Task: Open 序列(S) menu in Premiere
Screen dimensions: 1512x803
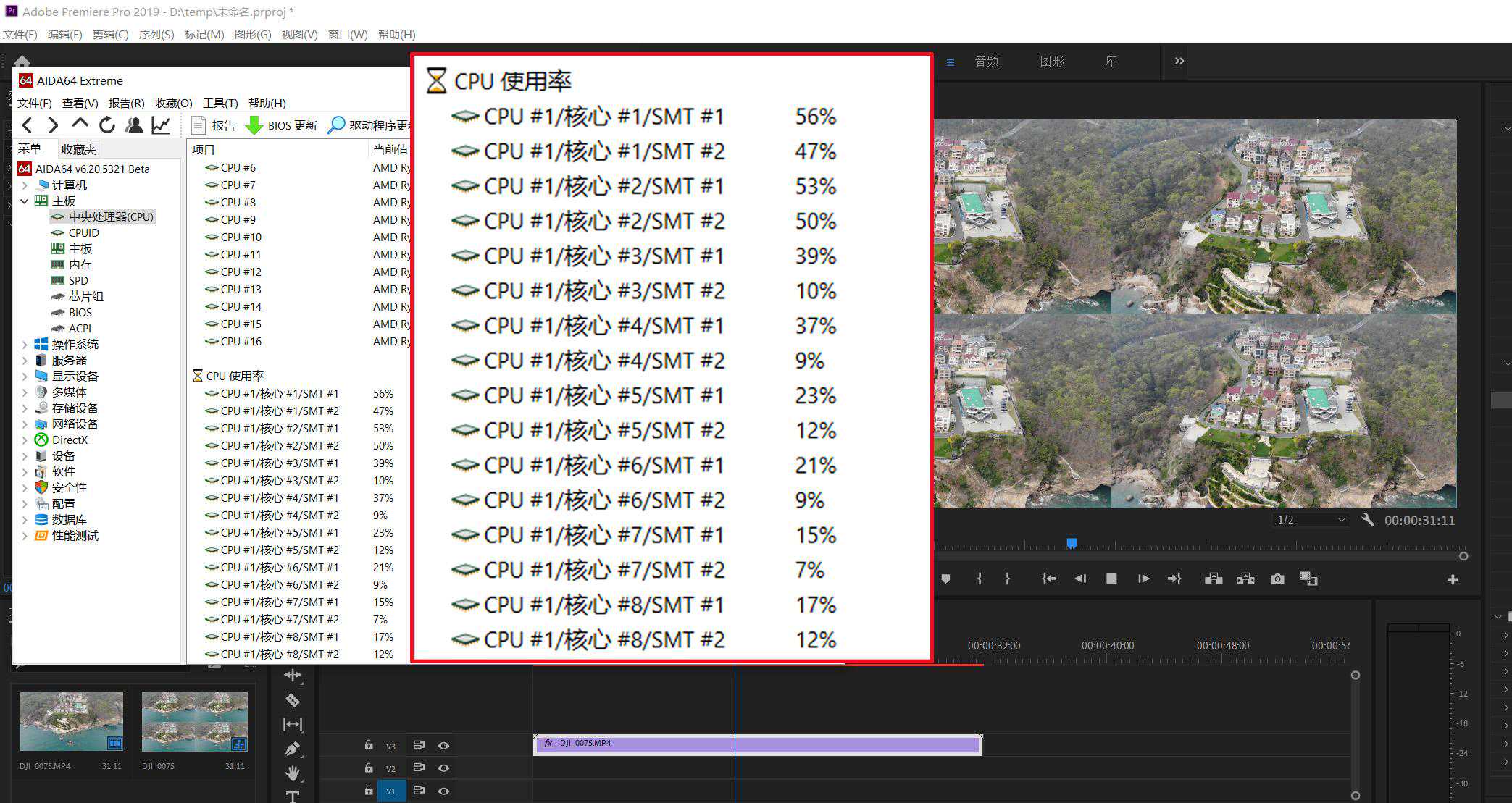Action: (x=156, y=34)
